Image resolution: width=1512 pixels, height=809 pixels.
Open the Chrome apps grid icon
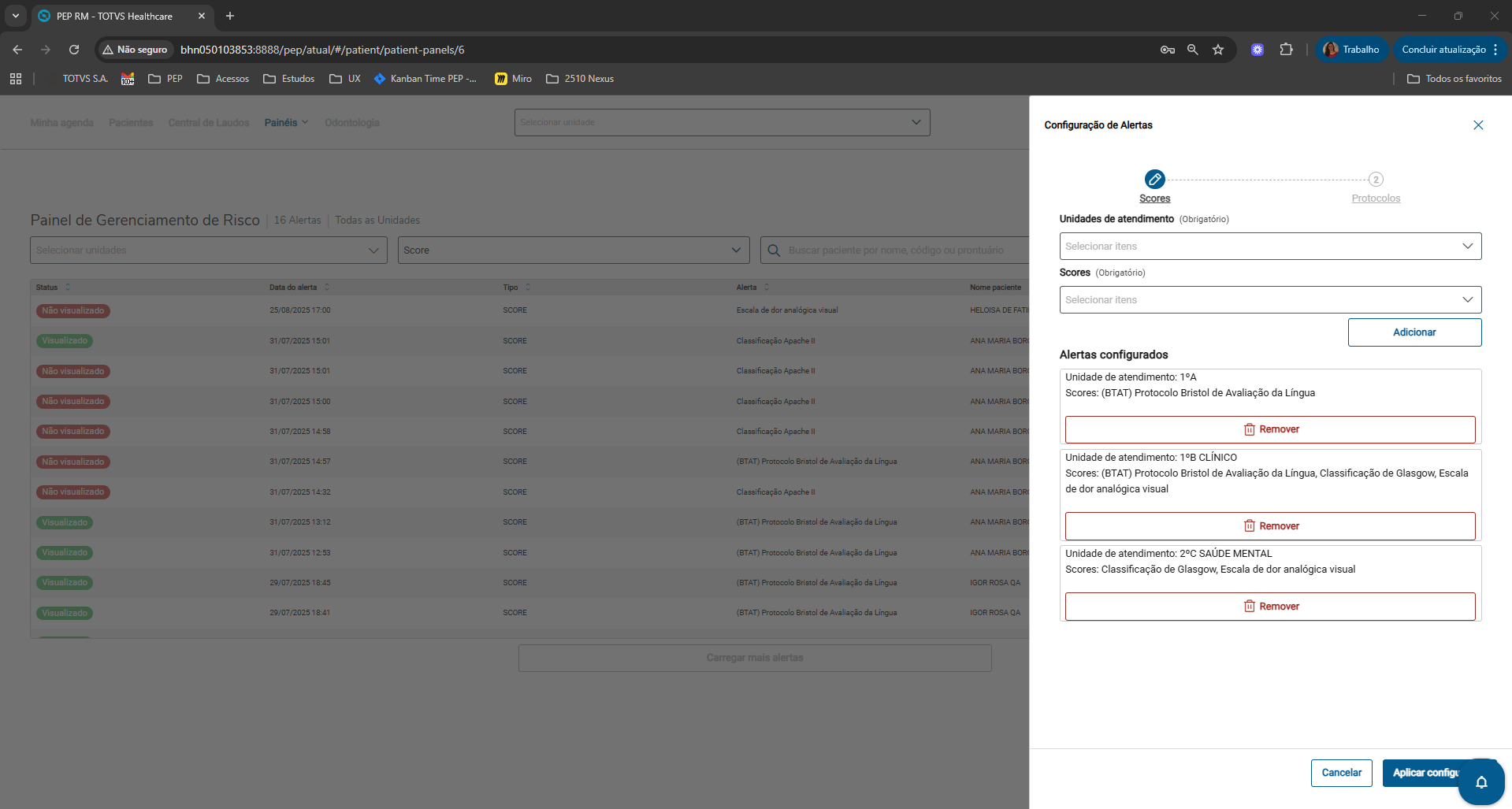point(16,79)
